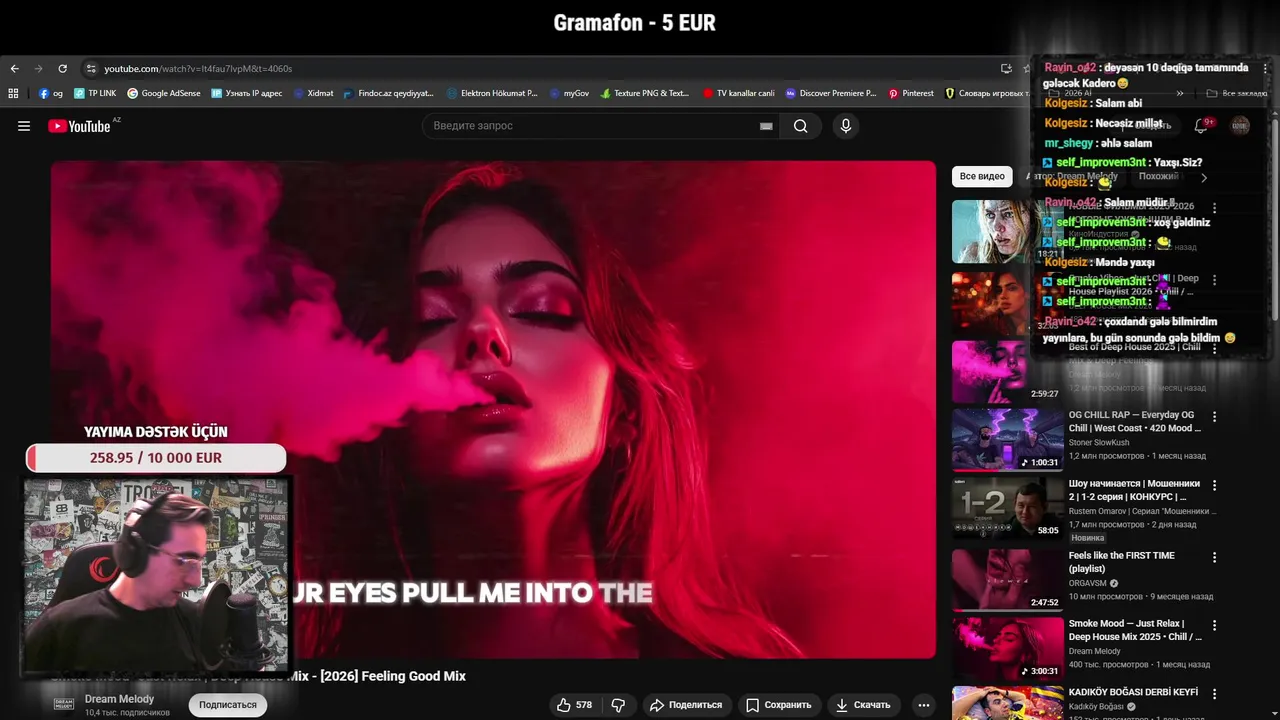
Task: Open the TP LINK bookmark
Action: (x=95, y=93)
